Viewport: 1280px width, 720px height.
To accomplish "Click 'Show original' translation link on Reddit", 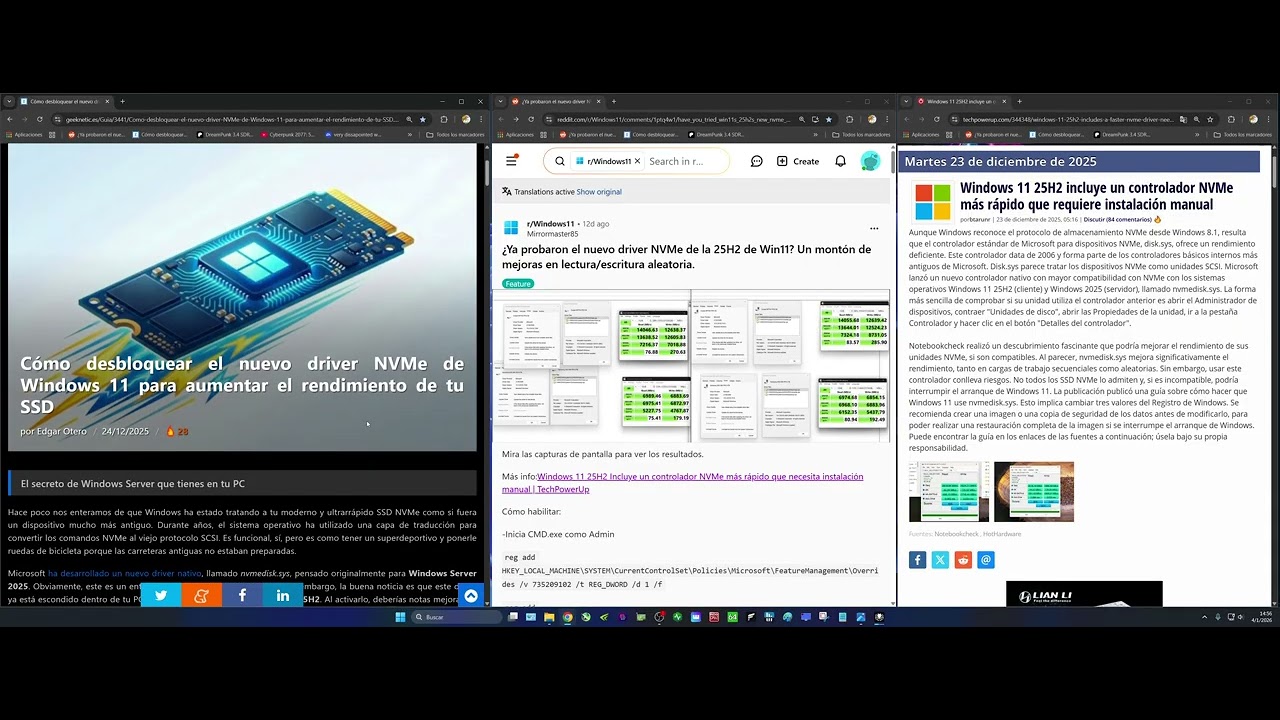I will pyautogui.click(x=599, y=192).
